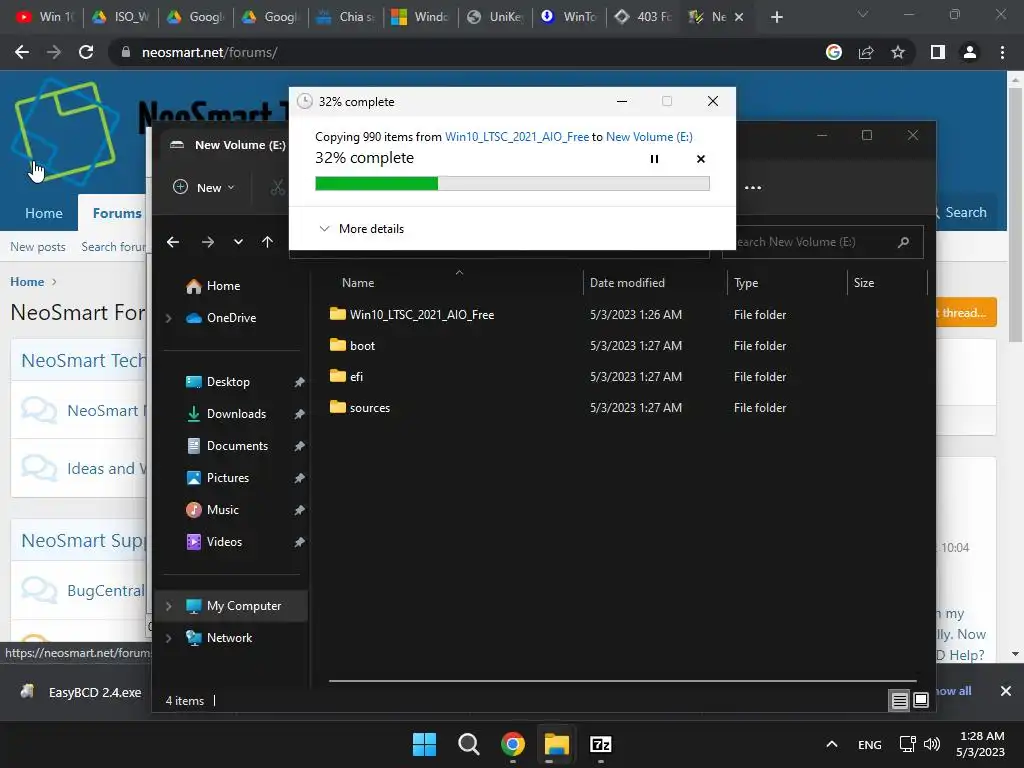This screenshot has width=1024, height=768.
Task: Open Desktop quick access folder
Action: pyautogui.click(x=228, y=382)
